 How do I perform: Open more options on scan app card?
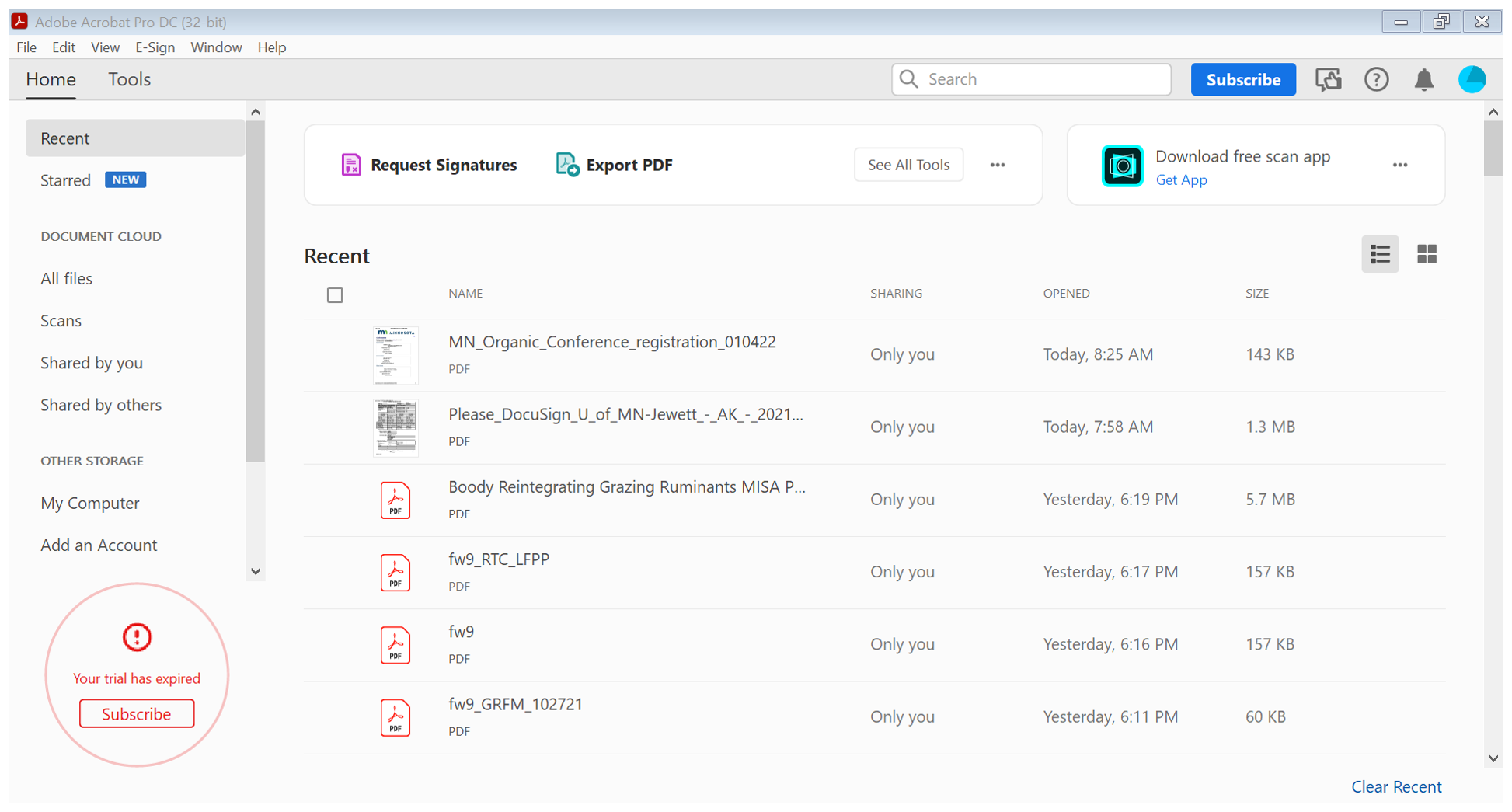pyautogui.click(x=1400, y=165)
